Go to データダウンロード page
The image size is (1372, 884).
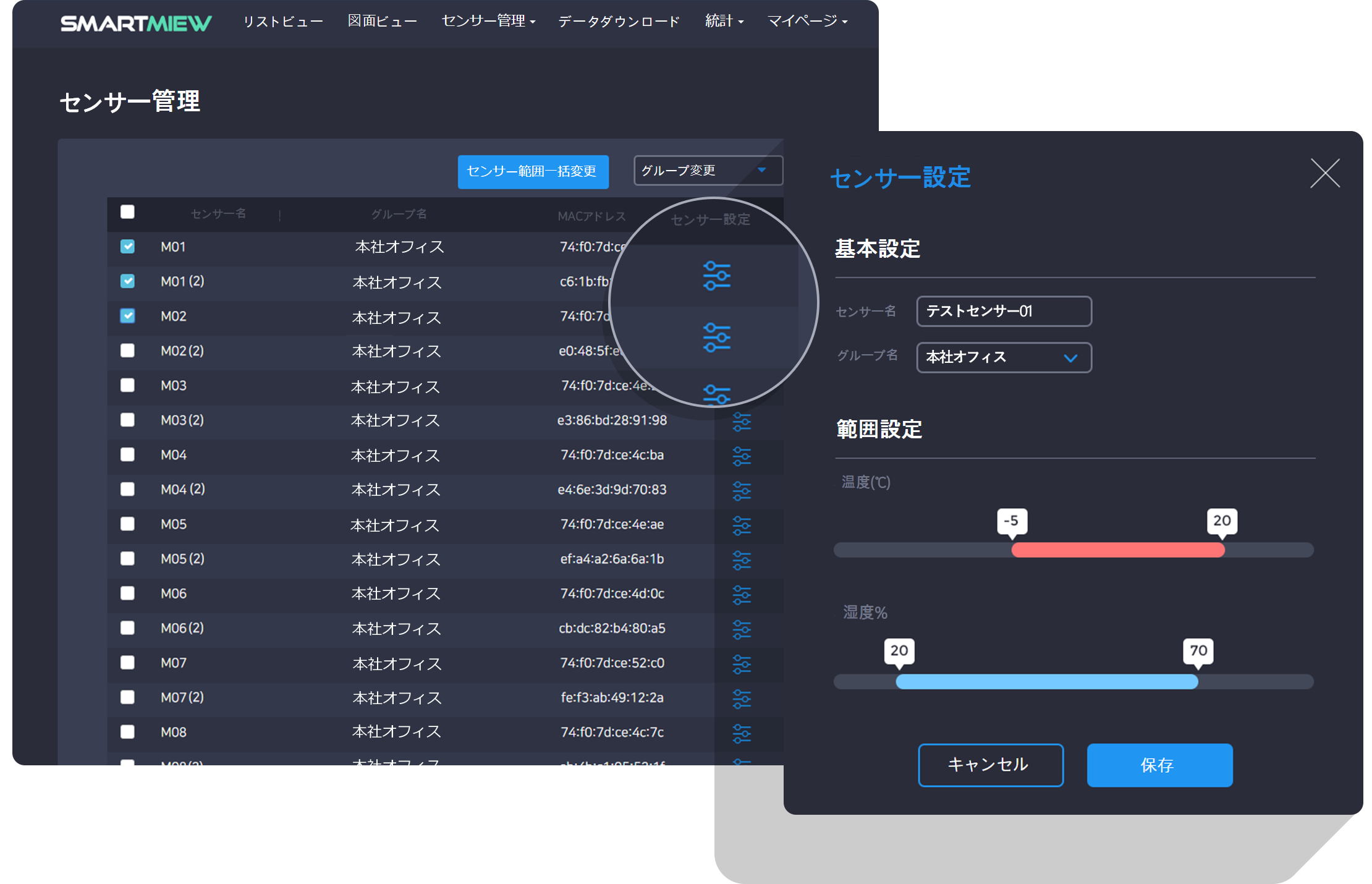(x=619, y=21)
